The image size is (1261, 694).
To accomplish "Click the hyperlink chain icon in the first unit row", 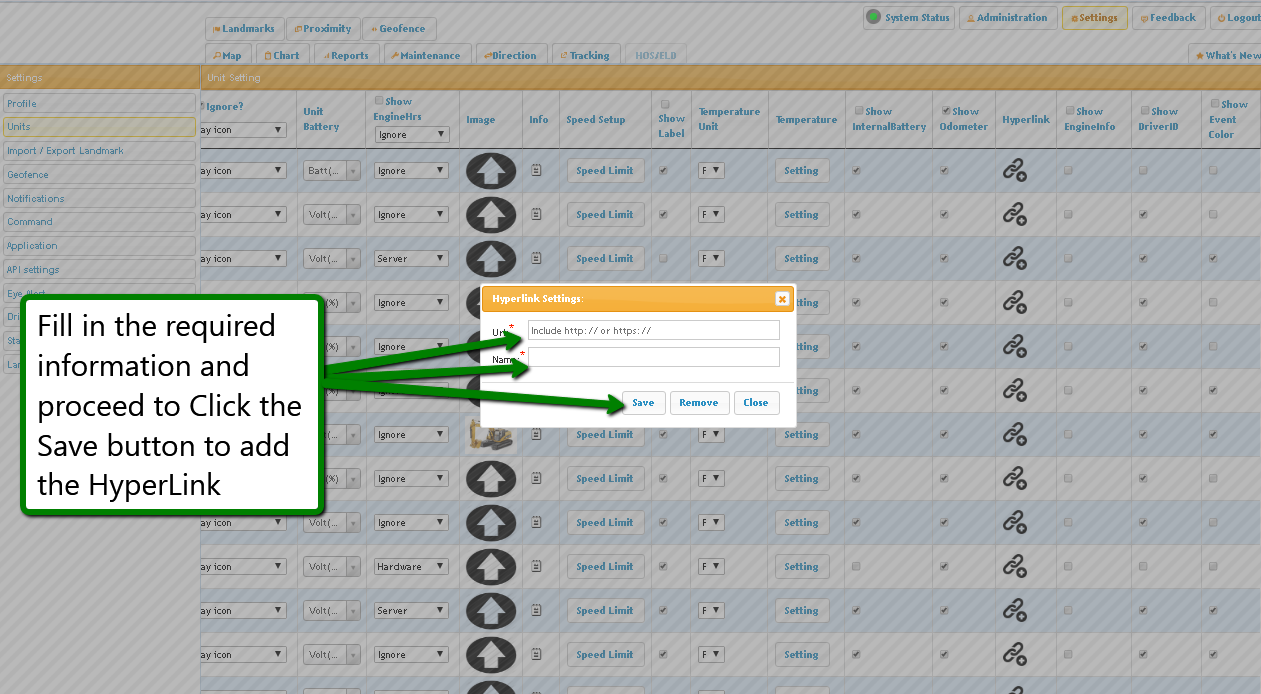I will point(1014,171).
